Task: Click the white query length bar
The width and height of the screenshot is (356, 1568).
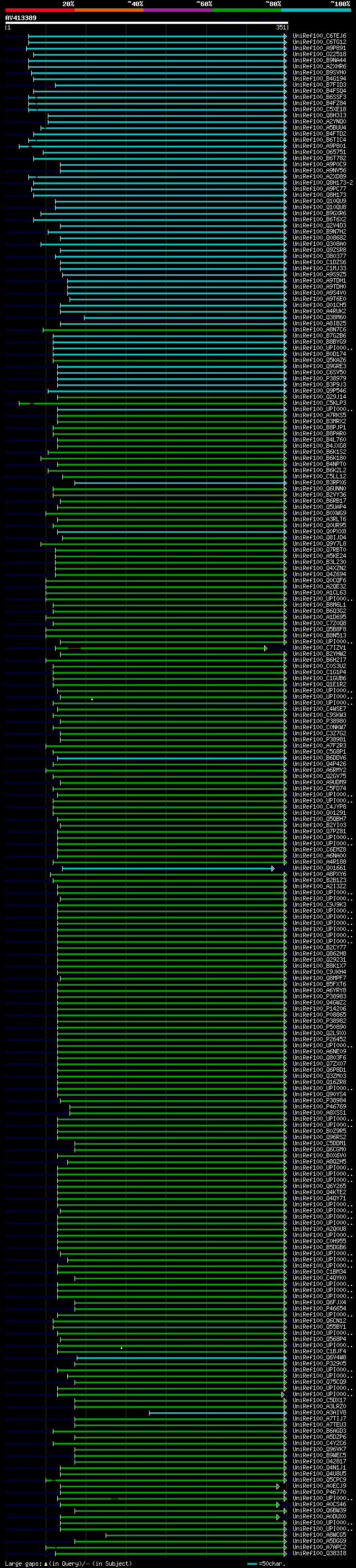Action: click(147, 23)
